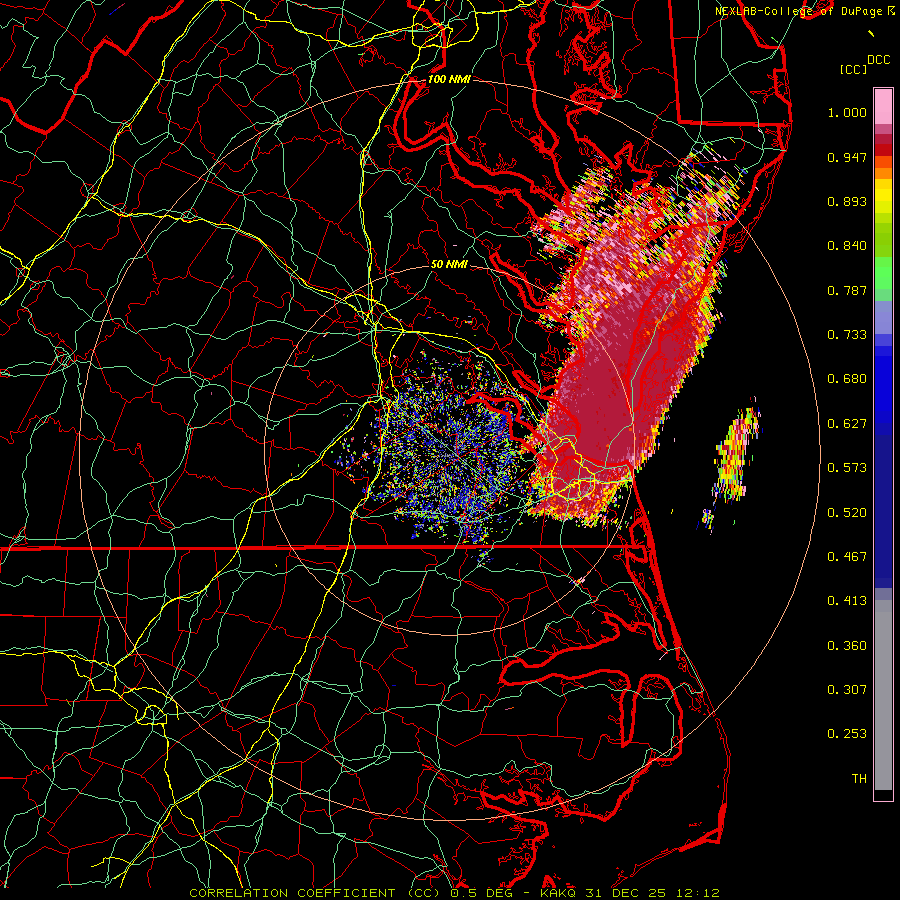Select the 0.467 scale value
This screenshot has height=900, width=900.
tap(847, 557)
